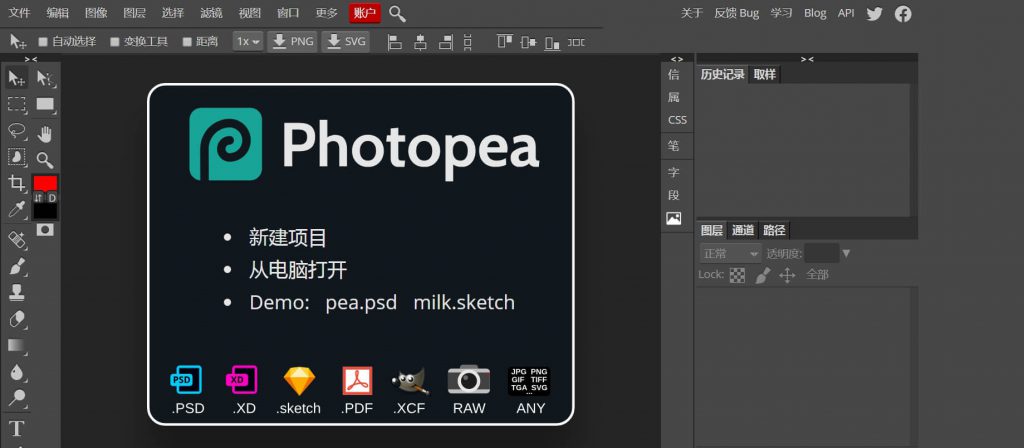Choose the Blur droplet tool
Image resolution: width=1024 pixels, height=448 pixels.
coord(16,372)
